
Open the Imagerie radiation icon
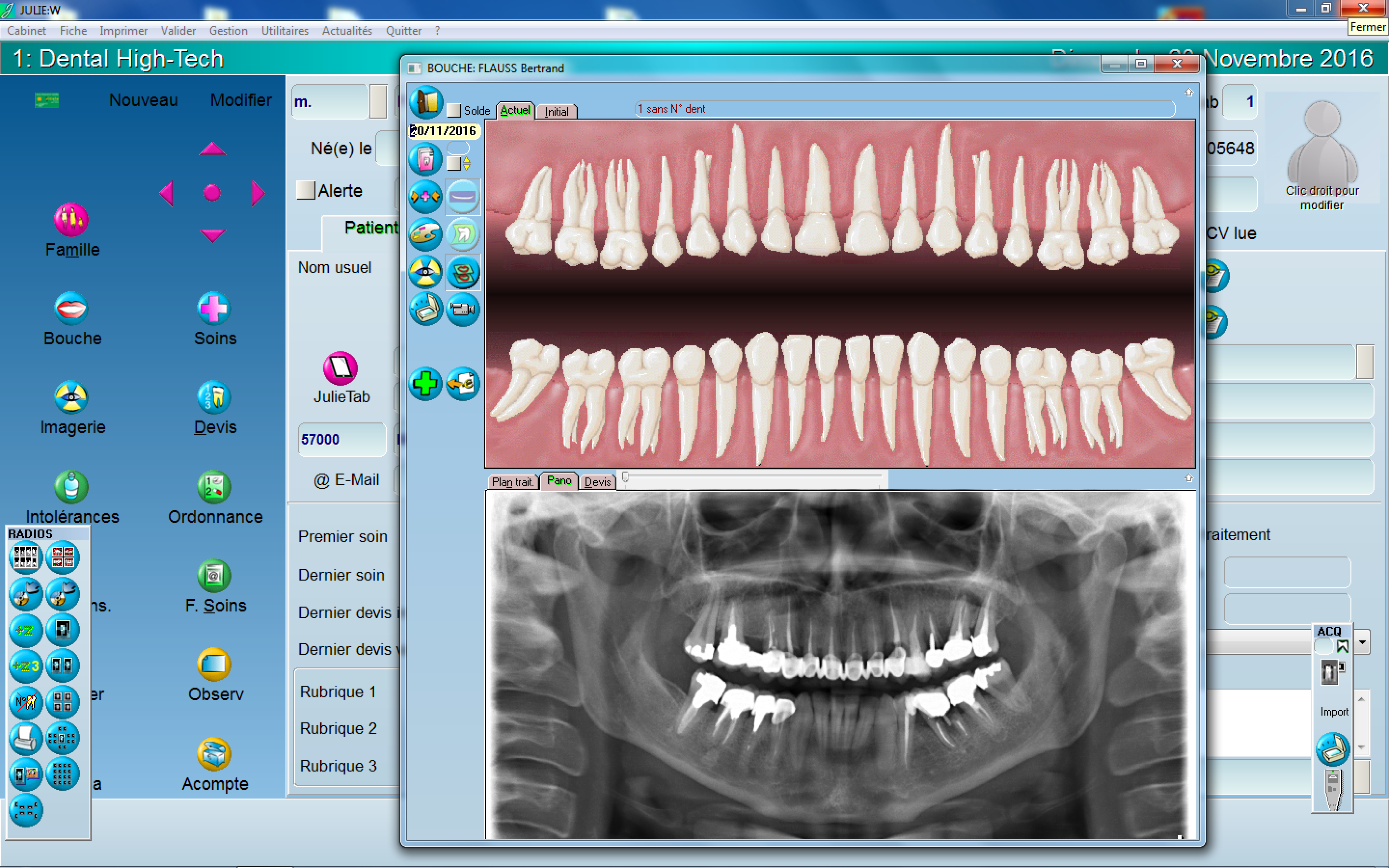(71, 397)
